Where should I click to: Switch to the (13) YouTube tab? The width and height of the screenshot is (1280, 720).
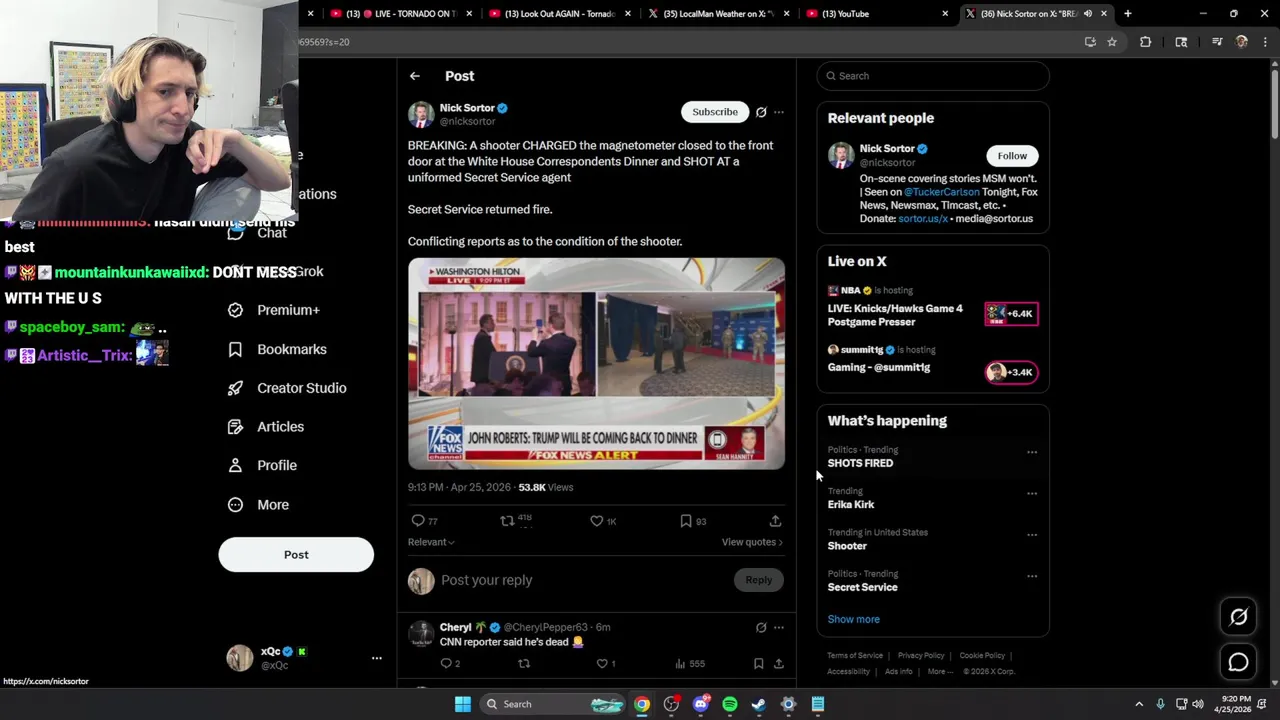tap(878, 14)
